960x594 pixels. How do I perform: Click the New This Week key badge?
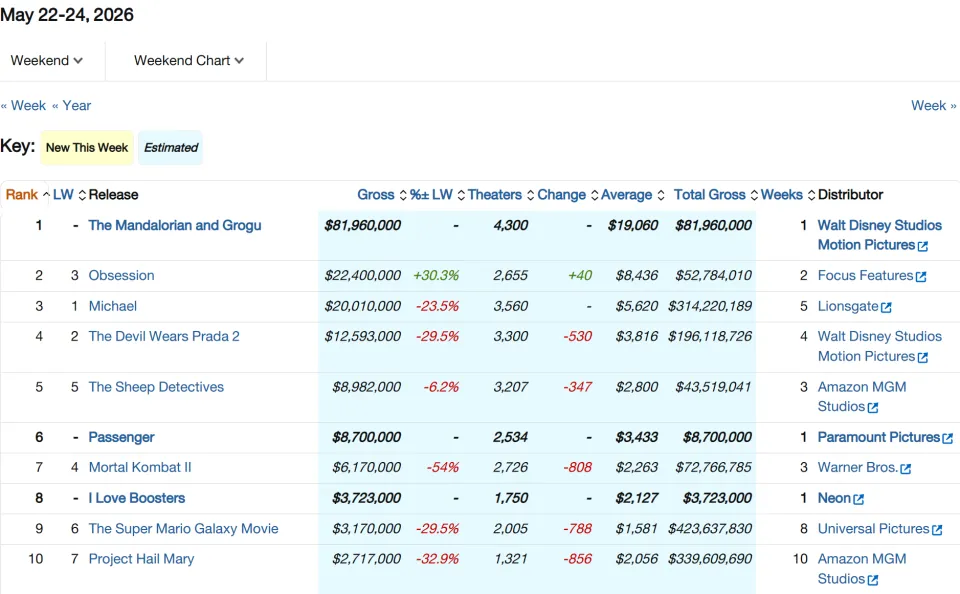(x=87, y=148)
